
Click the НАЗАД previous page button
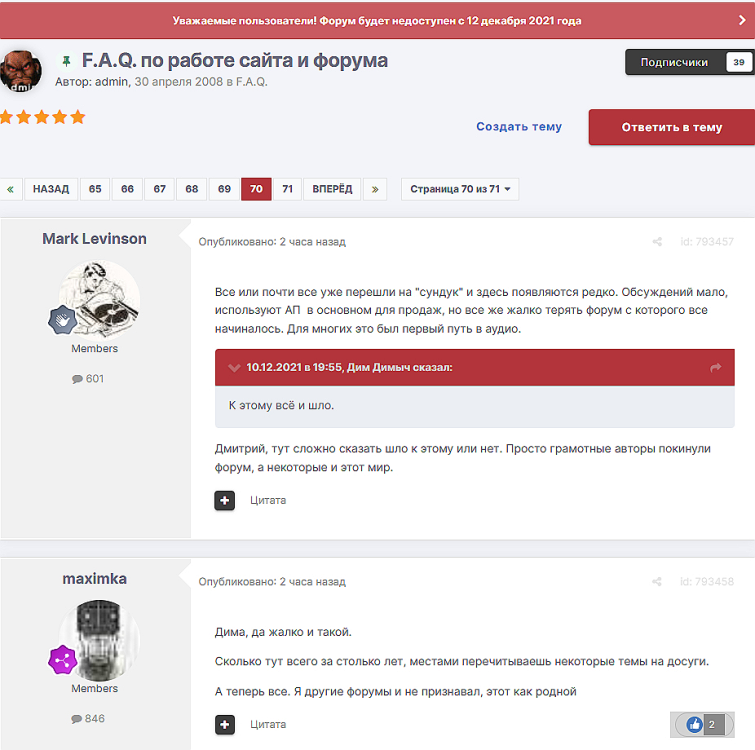point(51,189)
